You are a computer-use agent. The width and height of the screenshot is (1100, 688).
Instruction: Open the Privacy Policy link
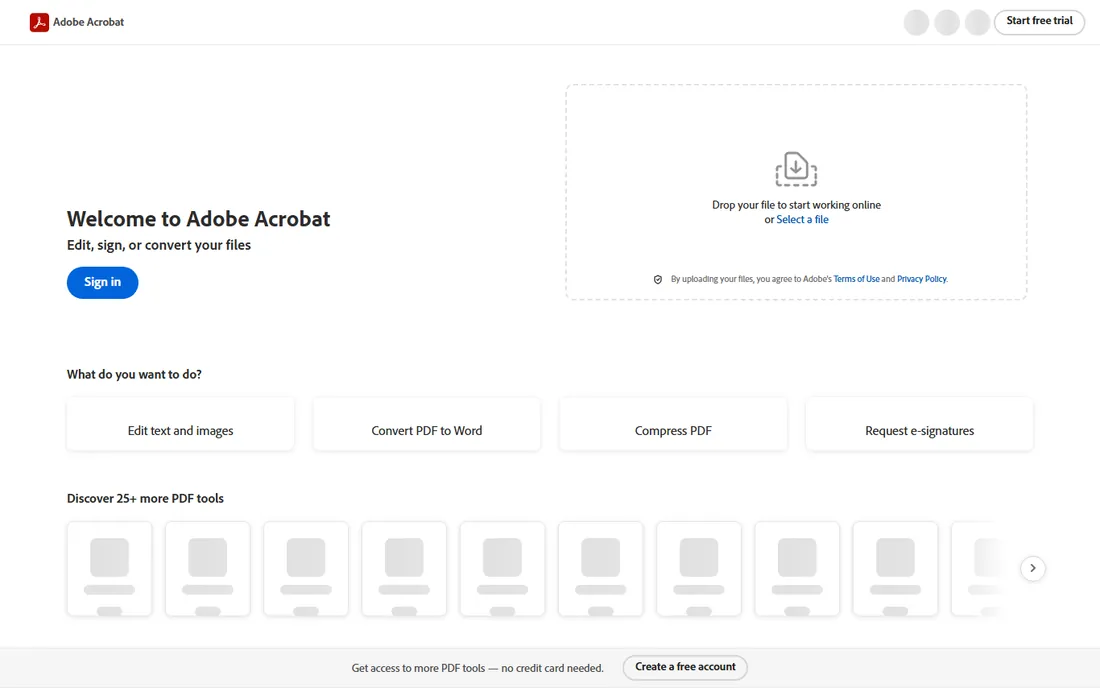(x=922, y=279)
